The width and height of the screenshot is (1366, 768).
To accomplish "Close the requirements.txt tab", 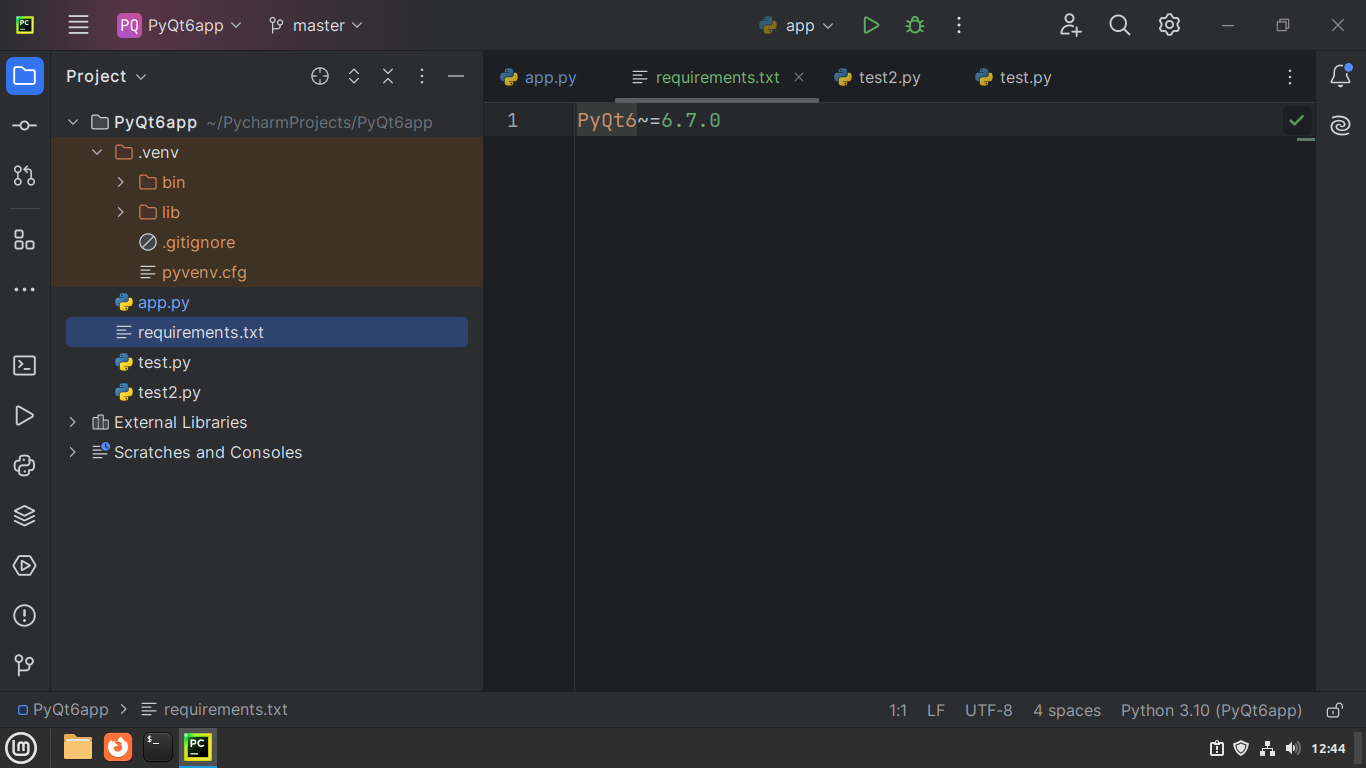I will tap(799, 77).
